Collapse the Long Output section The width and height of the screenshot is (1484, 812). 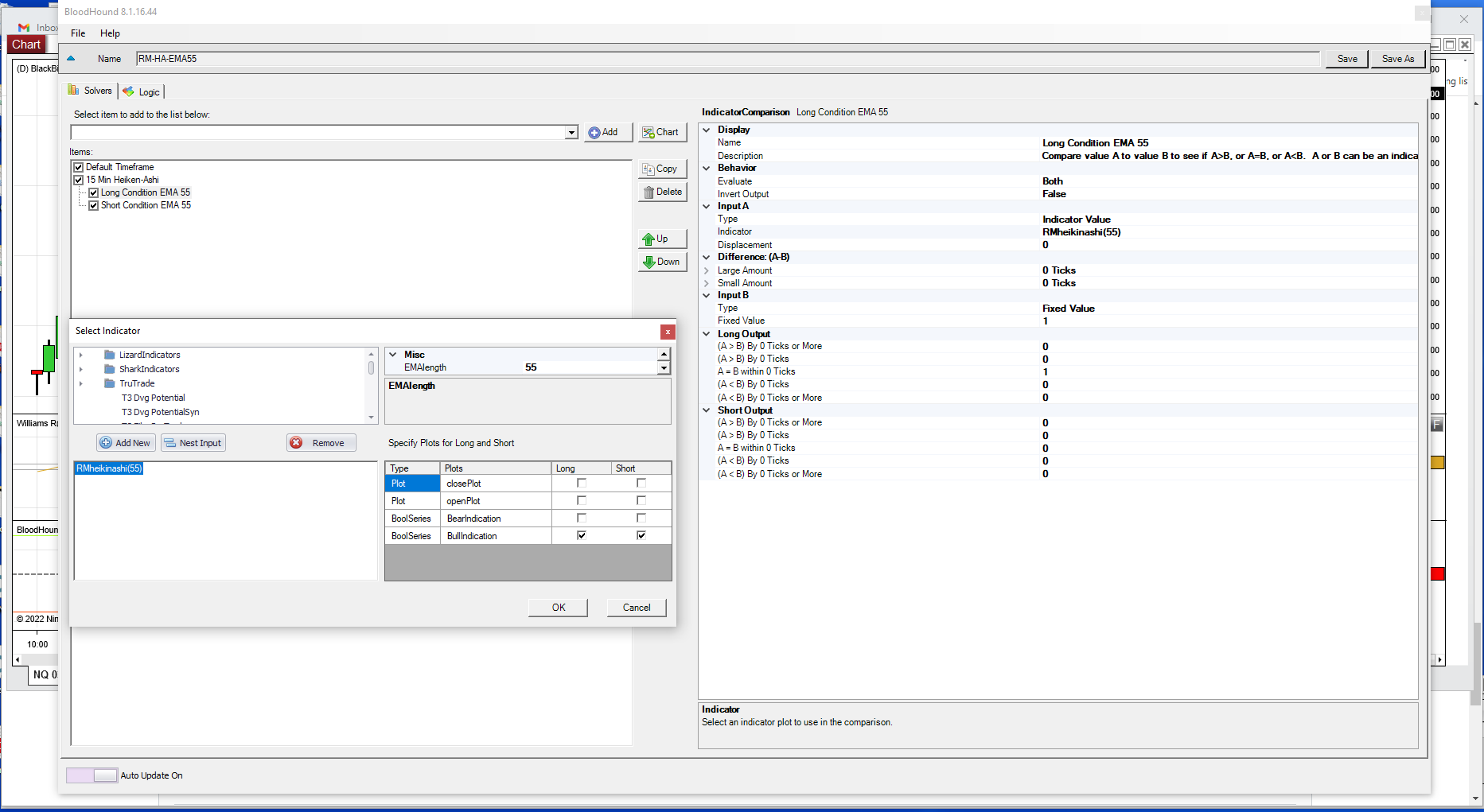pyautogui.click(x=707, y=334)
